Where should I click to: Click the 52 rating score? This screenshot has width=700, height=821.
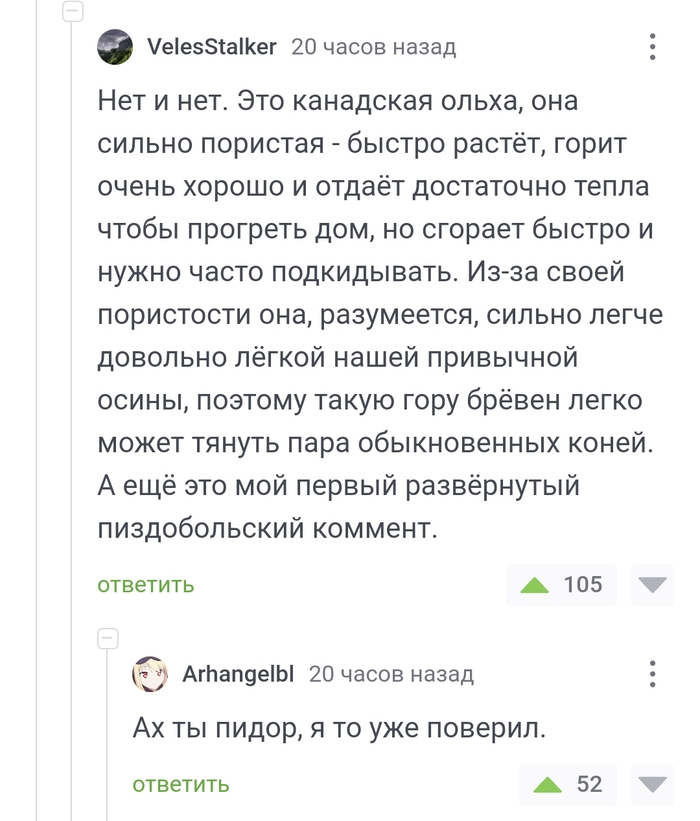tap(590, 785)
